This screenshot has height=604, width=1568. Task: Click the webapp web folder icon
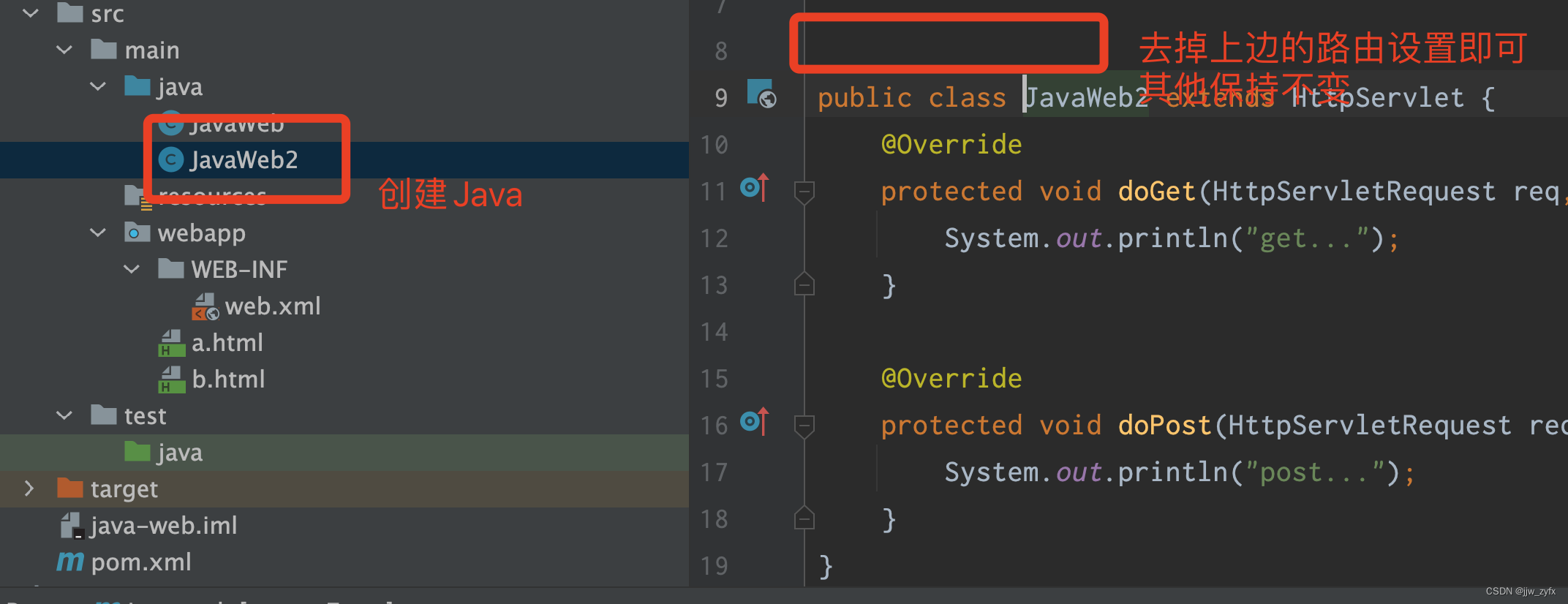137,232
